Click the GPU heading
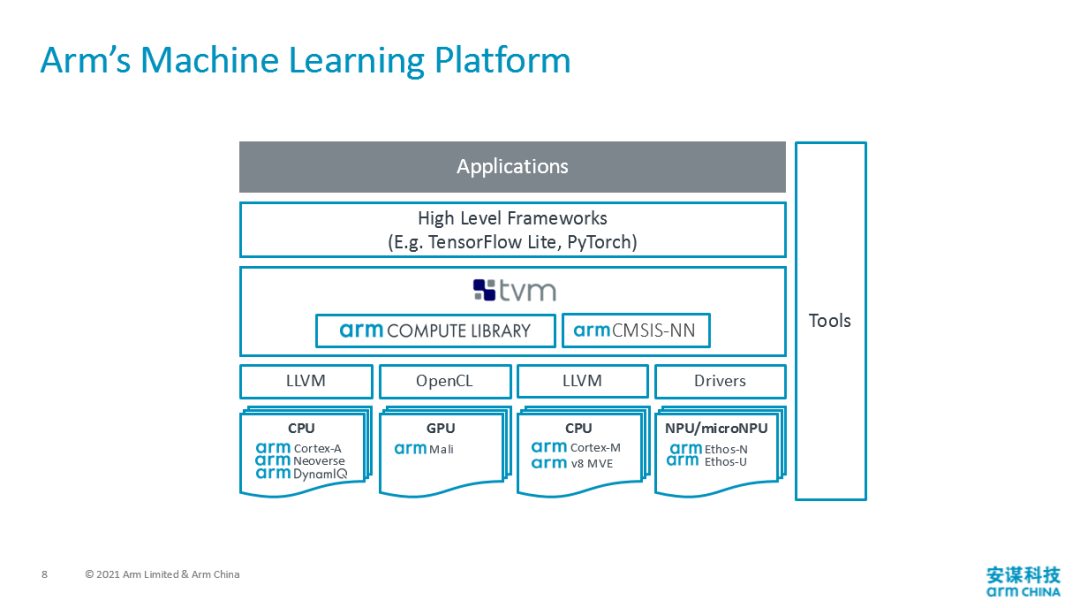 [x=441, y=428]
